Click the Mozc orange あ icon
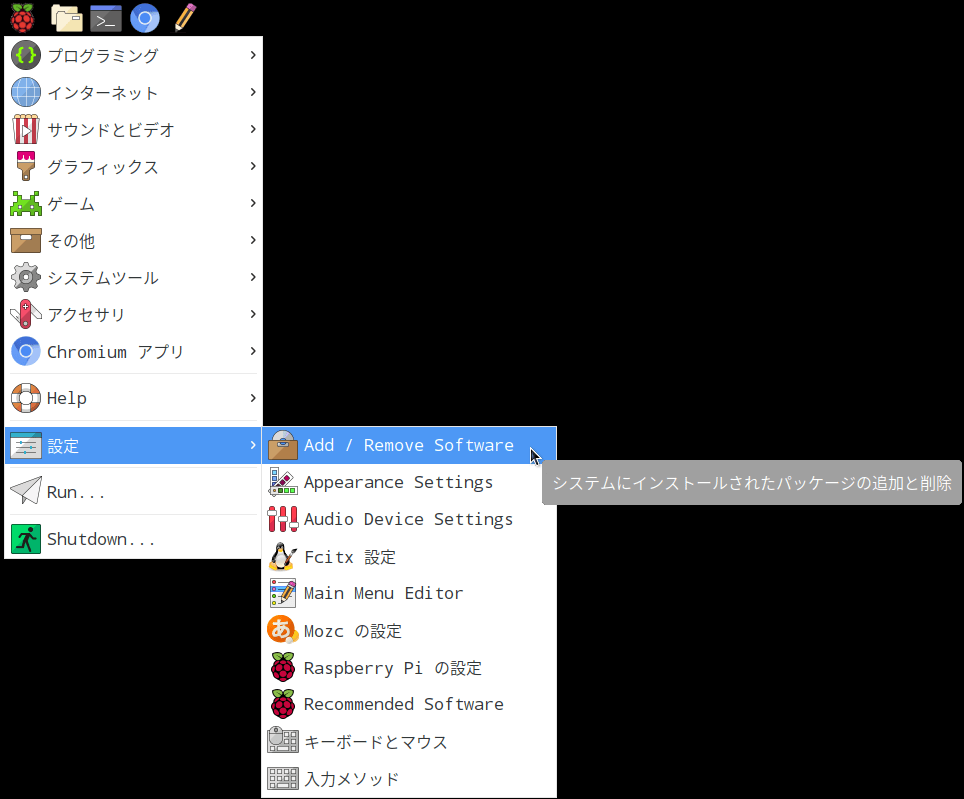This screenshot has height=799, width=964. pos(283,630)
